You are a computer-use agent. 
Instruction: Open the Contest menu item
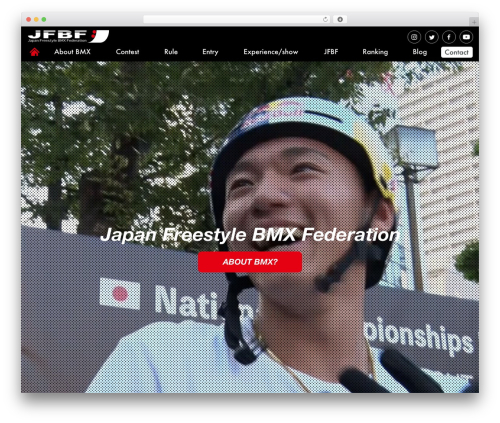pyautogui.click(x=127, y=52)
